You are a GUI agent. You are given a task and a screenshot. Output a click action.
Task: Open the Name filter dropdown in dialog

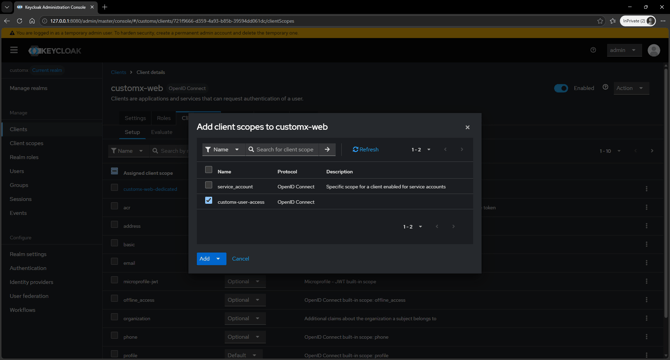[x=223, y=149]
